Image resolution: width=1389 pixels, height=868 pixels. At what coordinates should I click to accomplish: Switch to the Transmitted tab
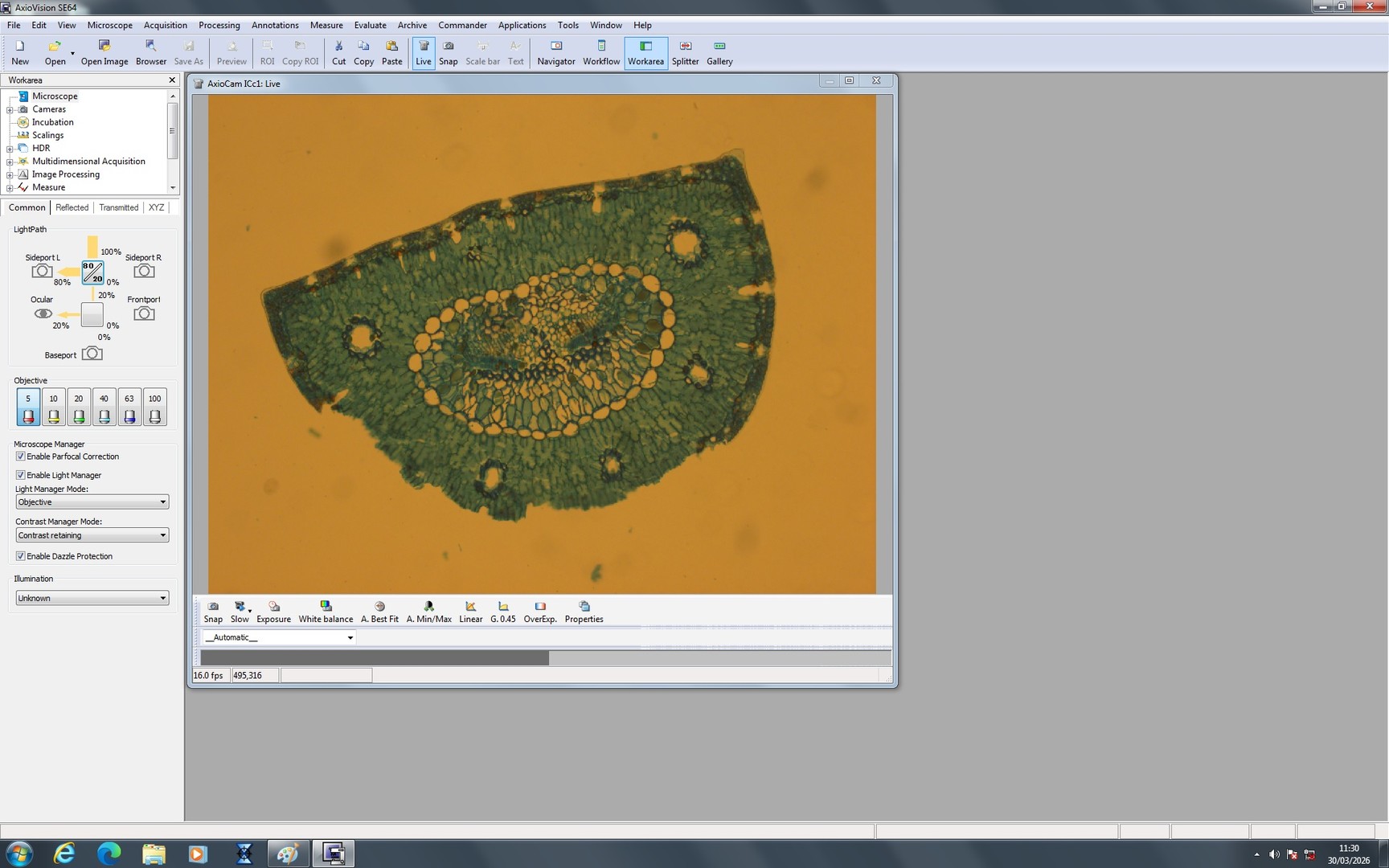point(118,207)
